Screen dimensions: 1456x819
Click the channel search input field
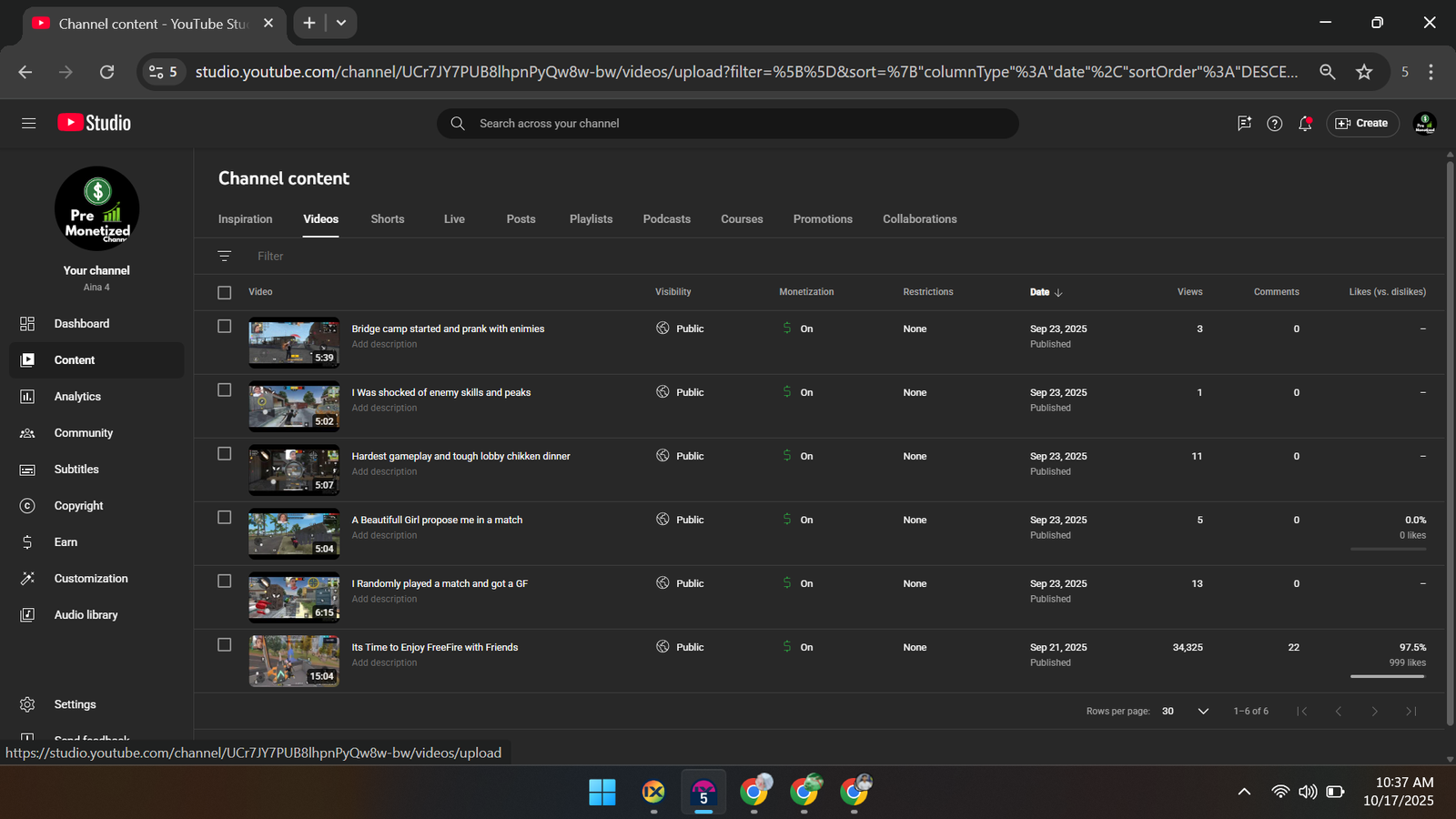click(x=728, y=124)
